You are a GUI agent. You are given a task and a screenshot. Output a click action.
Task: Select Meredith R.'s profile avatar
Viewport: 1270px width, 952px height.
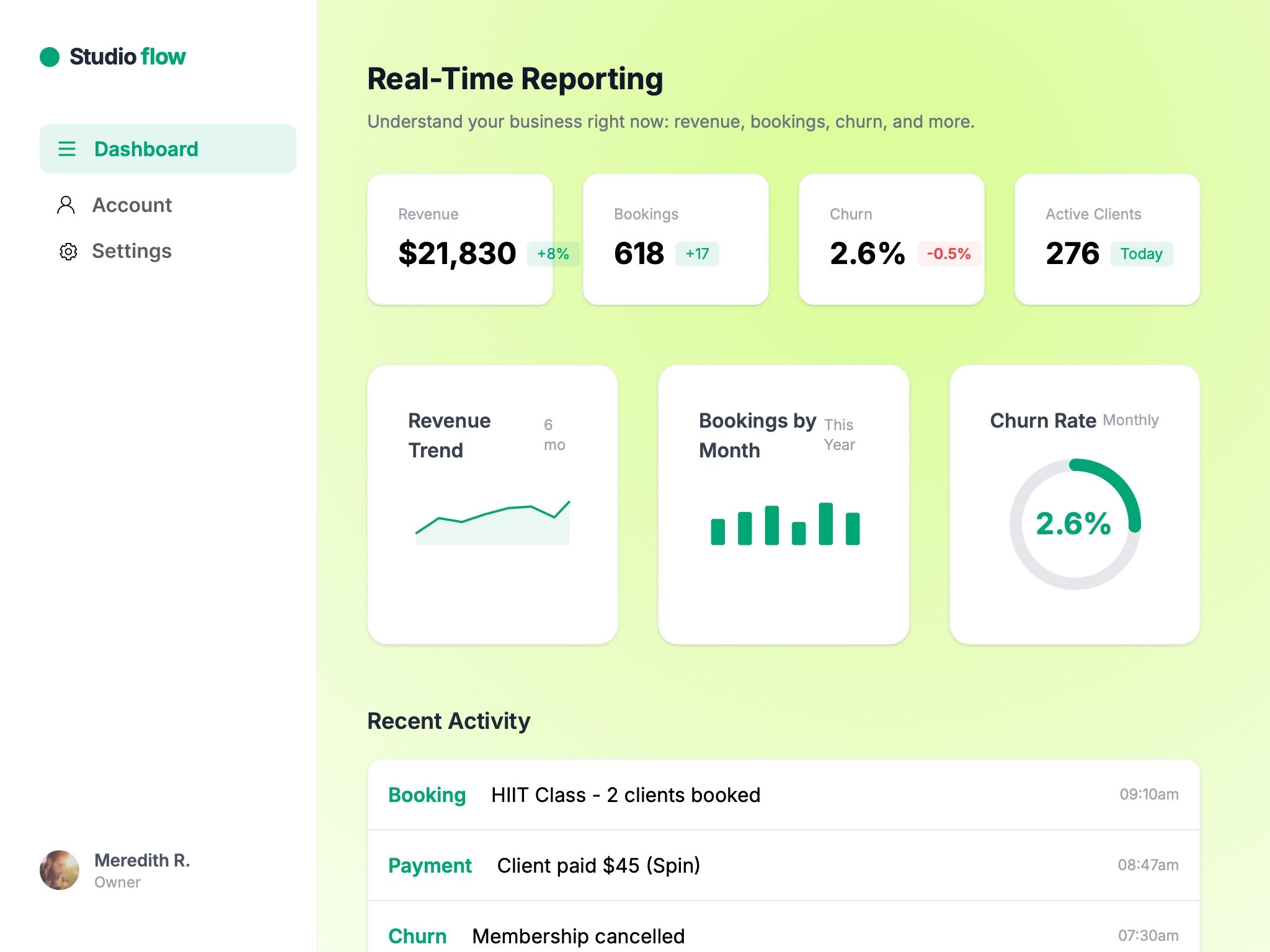60,870
